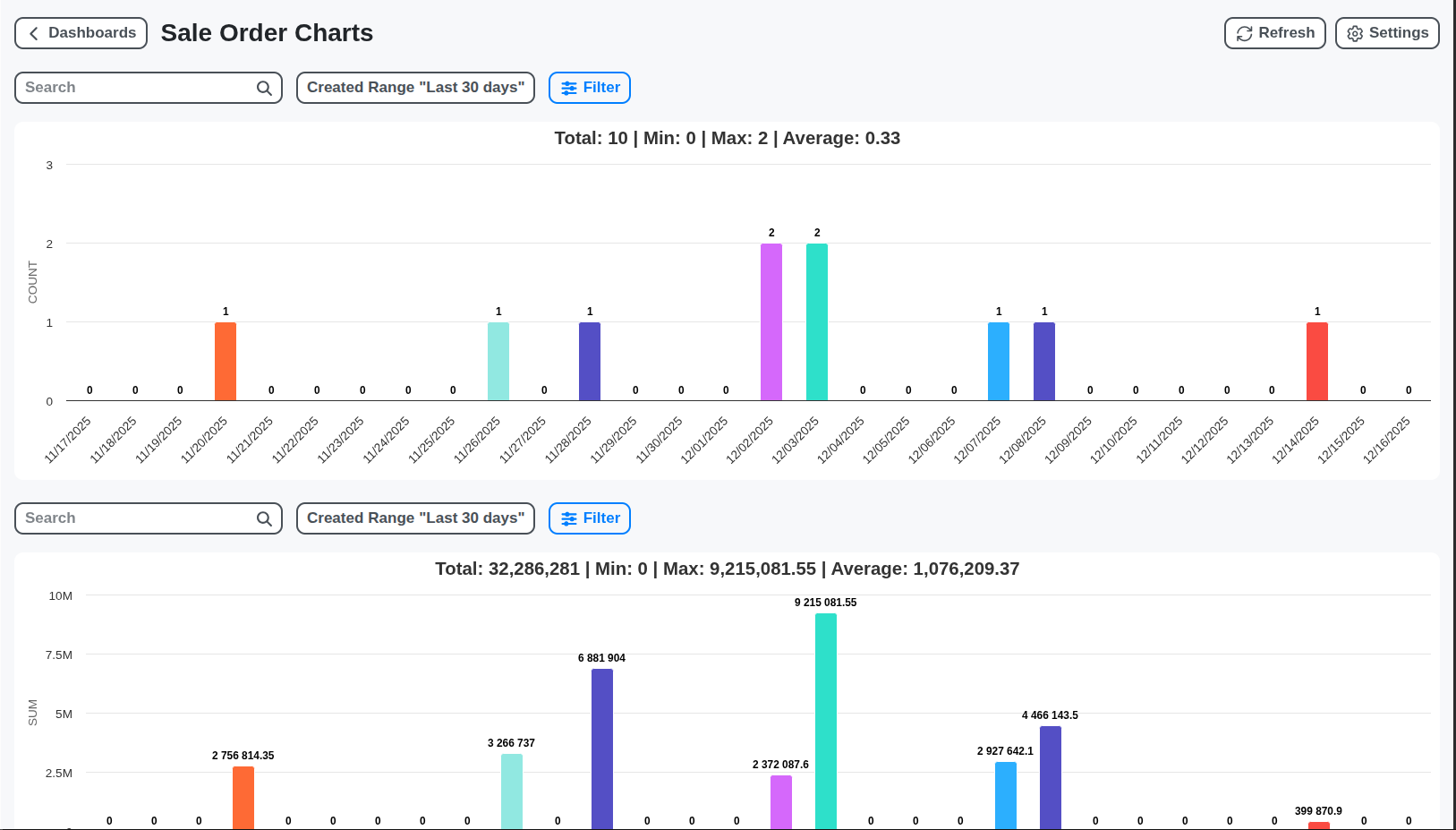Viewport: 1456px width, 830px height.
Task: Click the gear icon in the Settings button
Action: (x=1354, y=33)
